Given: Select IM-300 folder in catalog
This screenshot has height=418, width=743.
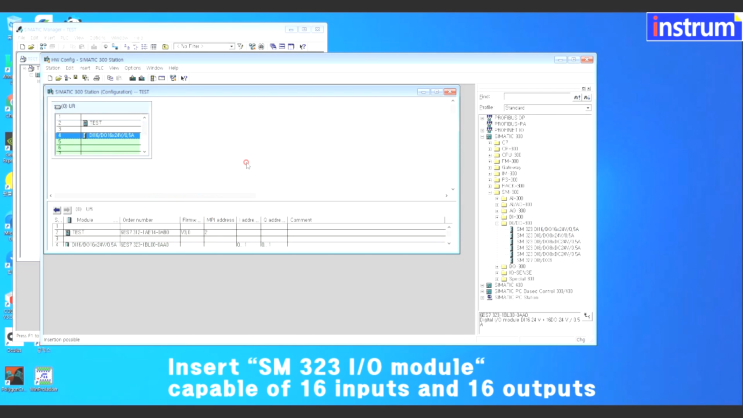Looking at the screenshot, I should point(509,174).
